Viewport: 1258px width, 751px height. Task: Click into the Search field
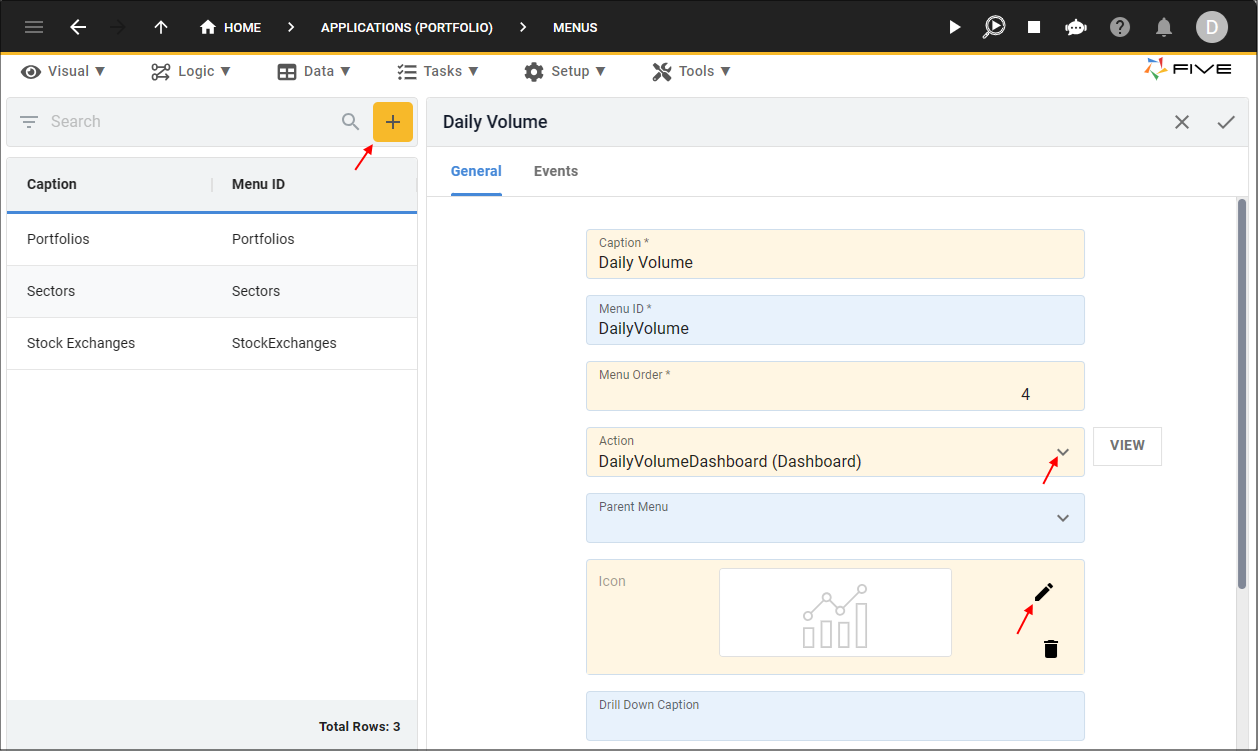pyautogui.click(x=190, y=121)
